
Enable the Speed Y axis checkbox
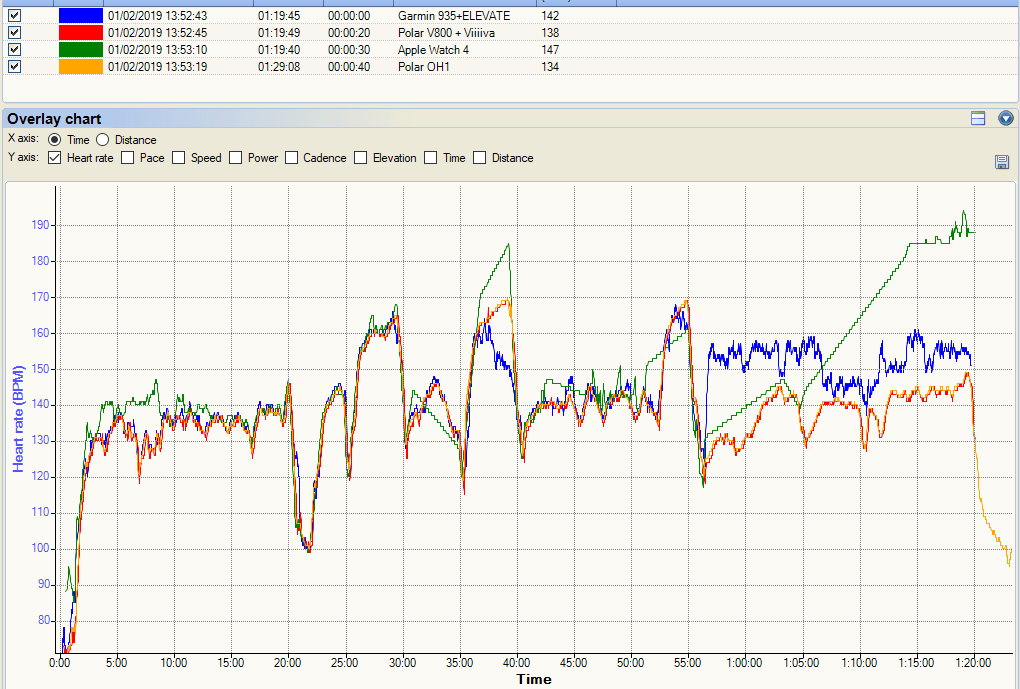pyautogui.click(x=178, y=158)
